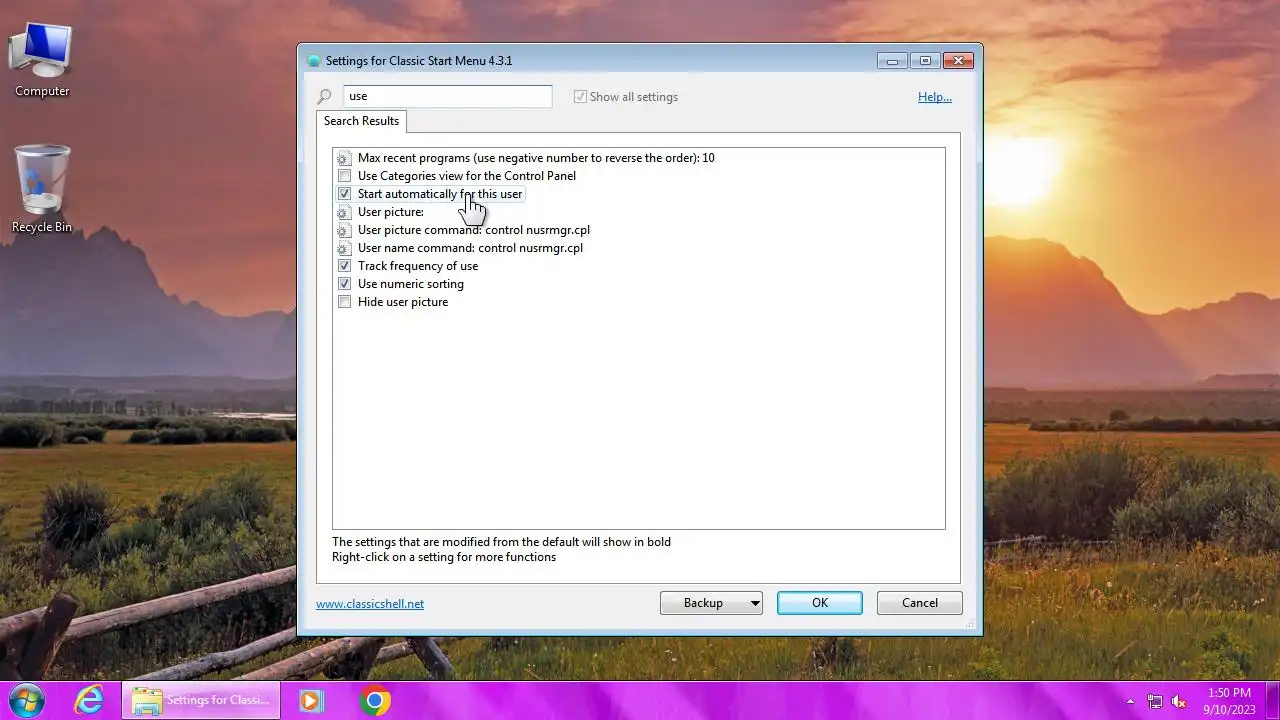This screenshot has width=1280, height=720.
Task: Select the Max recent programs setting text
Action: click(x=536, y=158)
